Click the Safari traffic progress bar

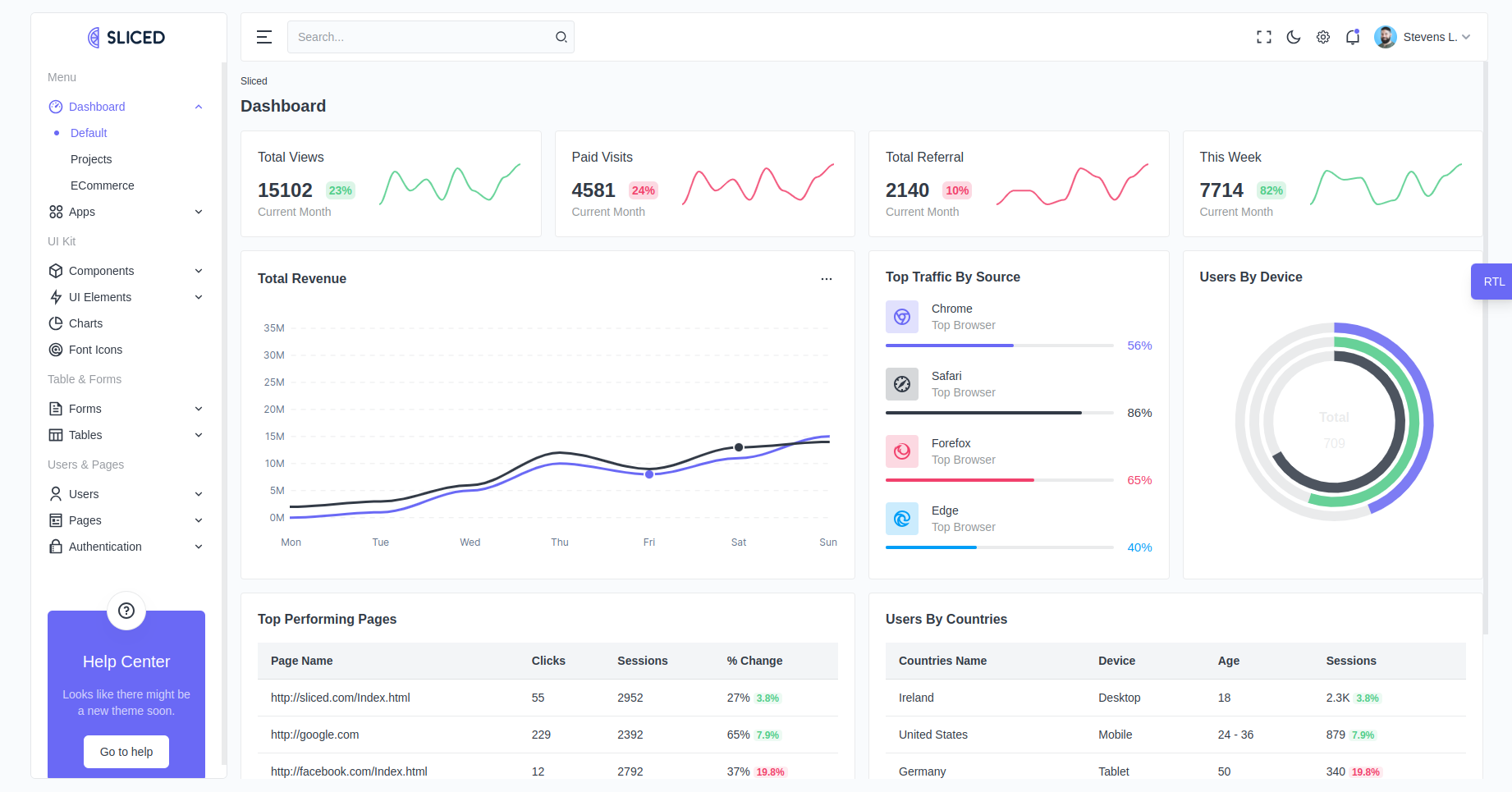[999, 413]
